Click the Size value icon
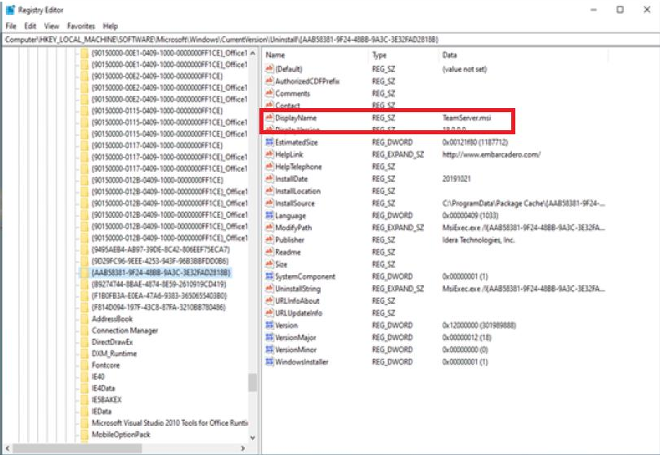Viewport: 660px width, 455px height. pos(269,264)
